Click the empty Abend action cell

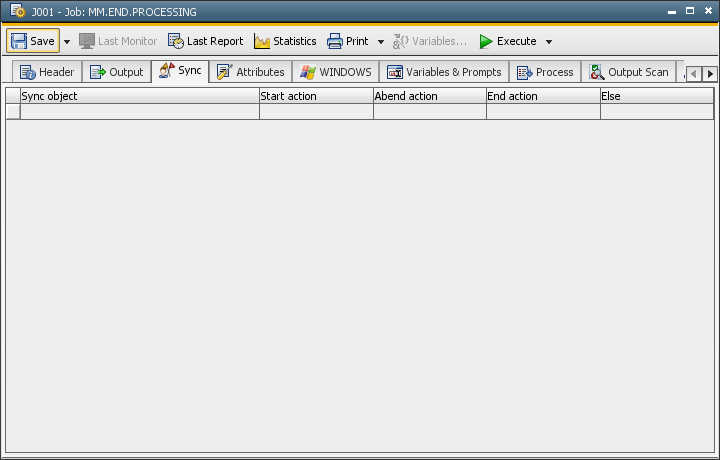[430, 112]
